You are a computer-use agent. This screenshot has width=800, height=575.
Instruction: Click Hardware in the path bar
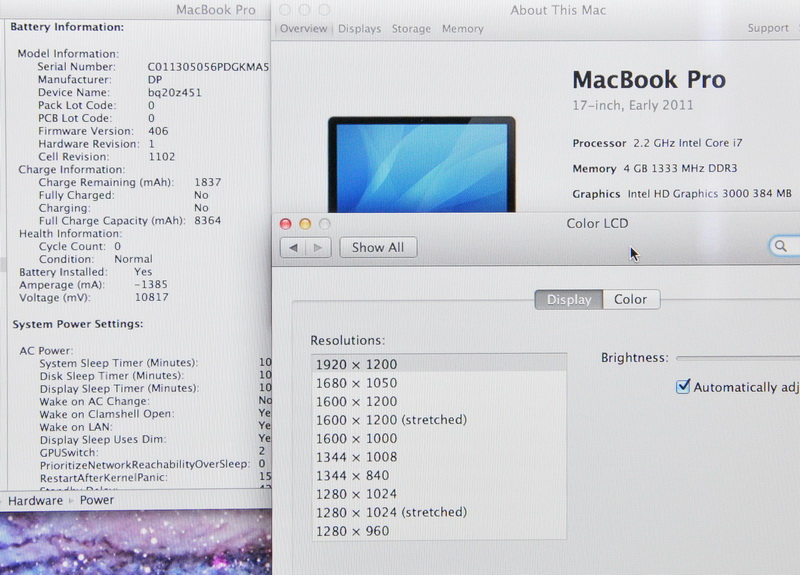click(x=35, y=501)
